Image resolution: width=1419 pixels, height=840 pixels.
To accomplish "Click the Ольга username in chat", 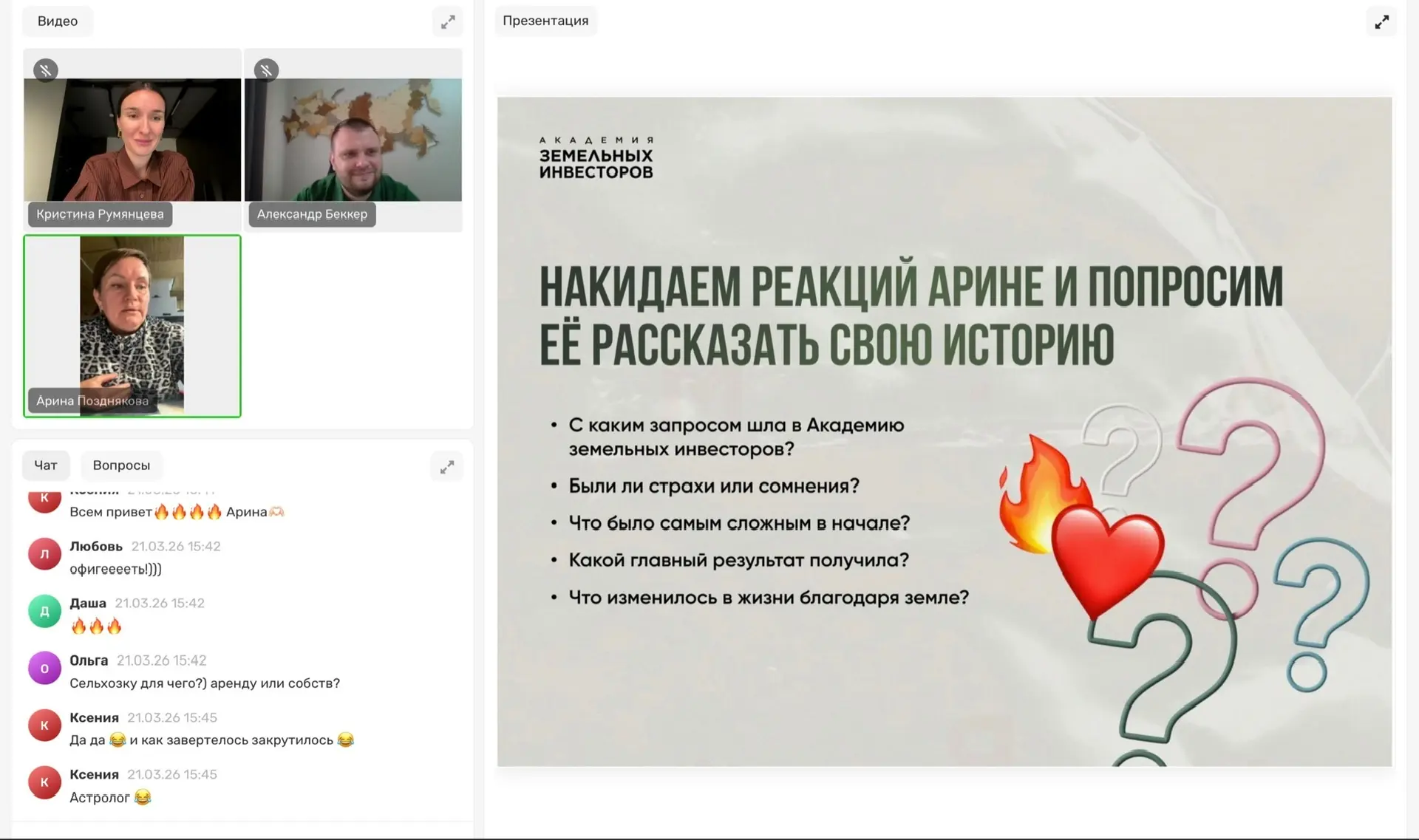I will [89, 660].
